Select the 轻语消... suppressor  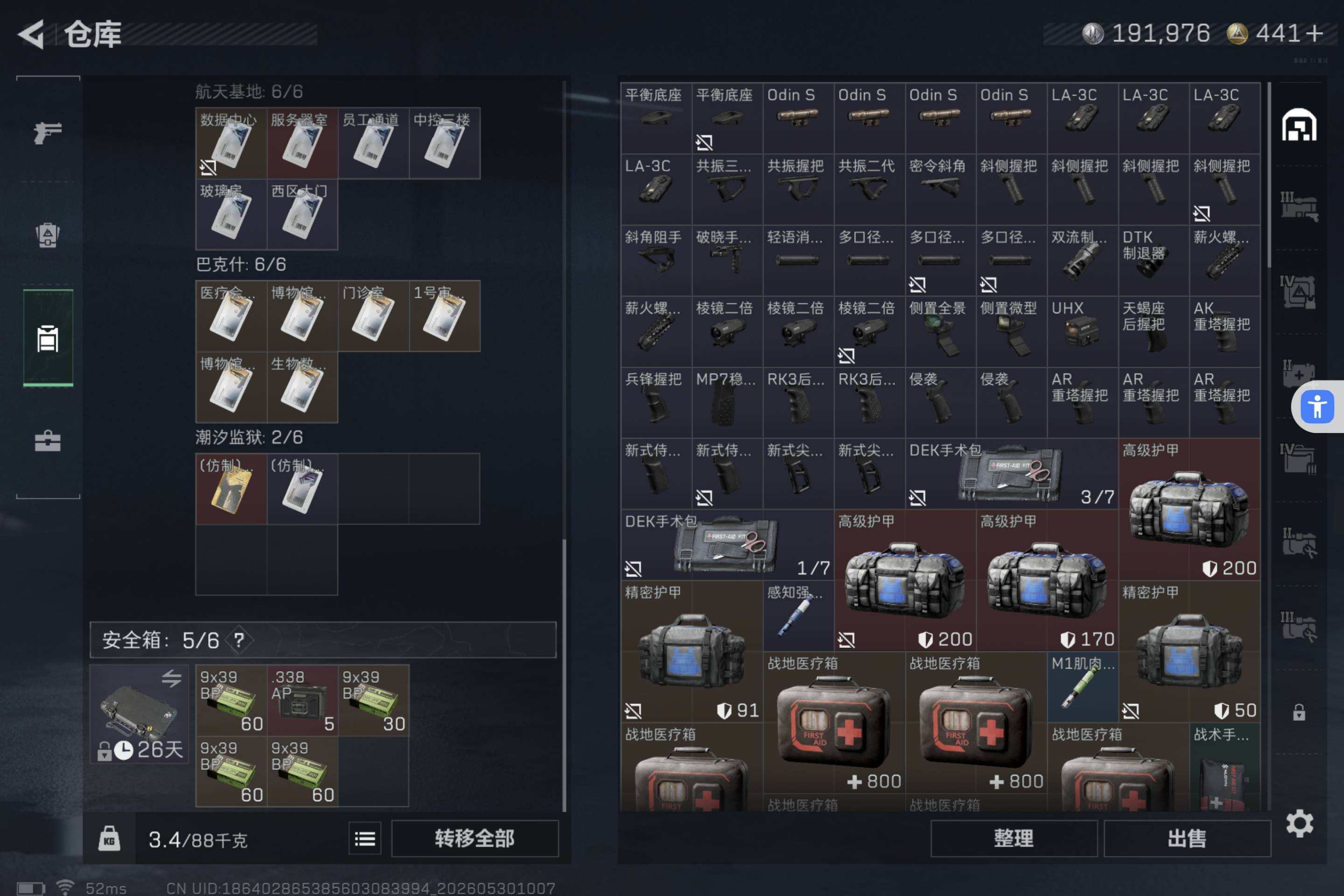[798, 260]
